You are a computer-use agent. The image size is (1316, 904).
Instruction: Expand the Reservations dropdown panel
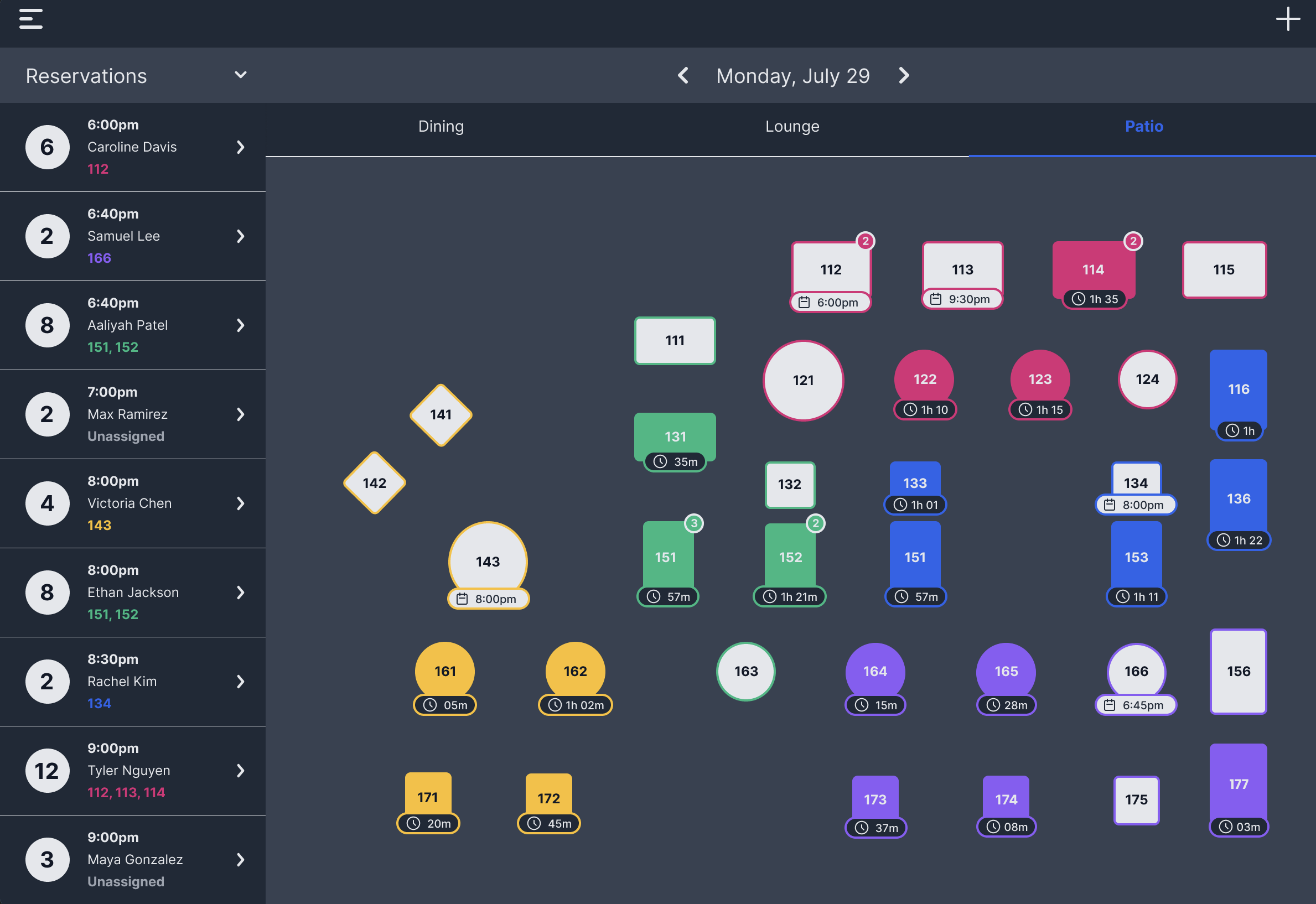(x=239, y=75)
